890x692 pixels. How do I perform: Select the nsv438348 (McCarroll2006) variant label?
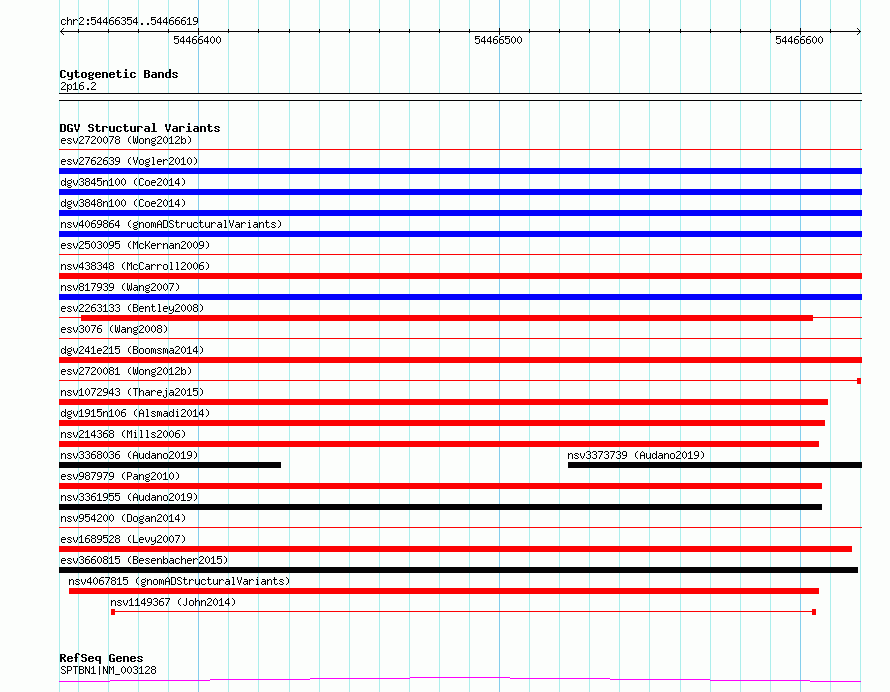tap(135, 266)
